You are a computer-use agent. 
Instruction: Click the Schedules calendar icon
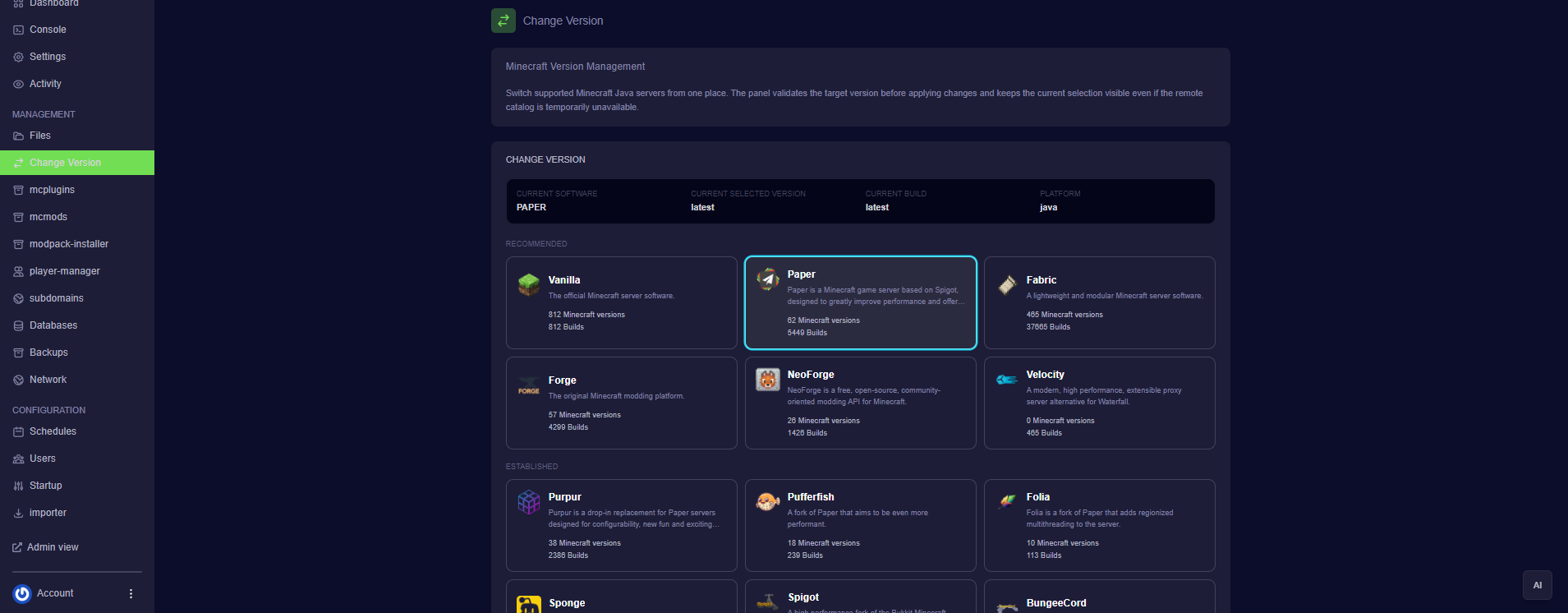coord(18,431)
